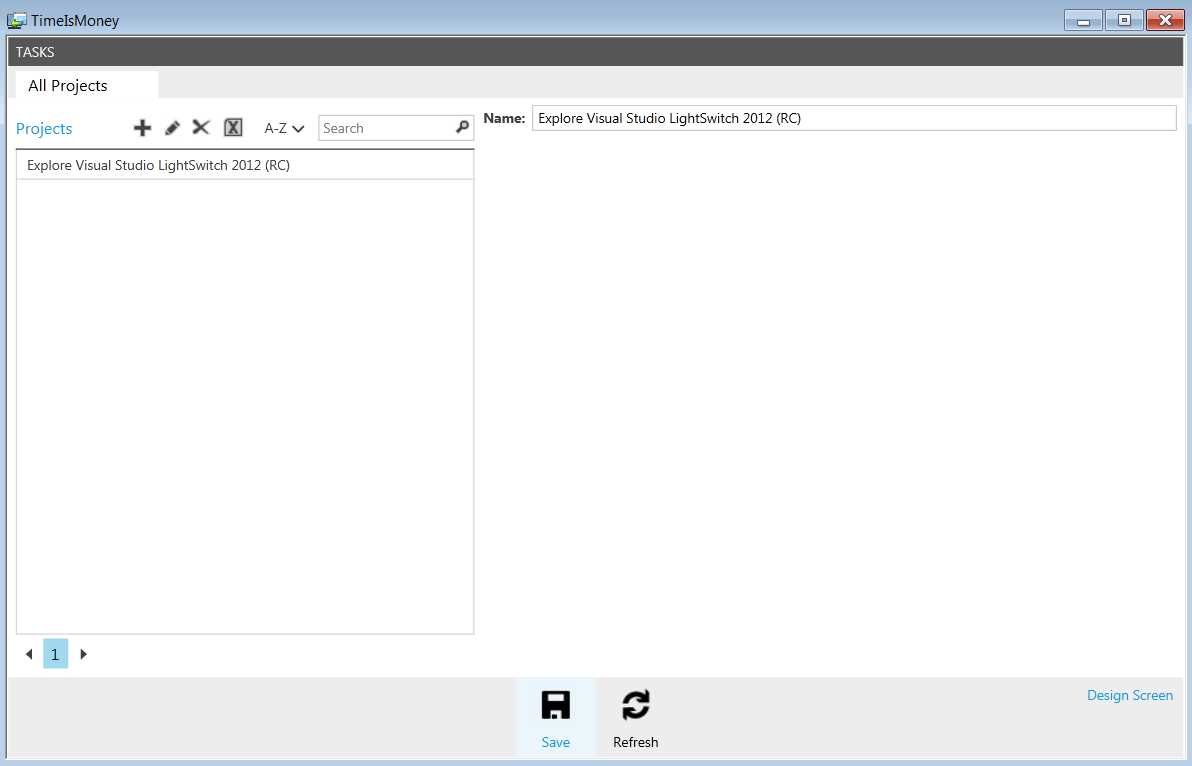Switch to the All Projects tab

point(67,85)
